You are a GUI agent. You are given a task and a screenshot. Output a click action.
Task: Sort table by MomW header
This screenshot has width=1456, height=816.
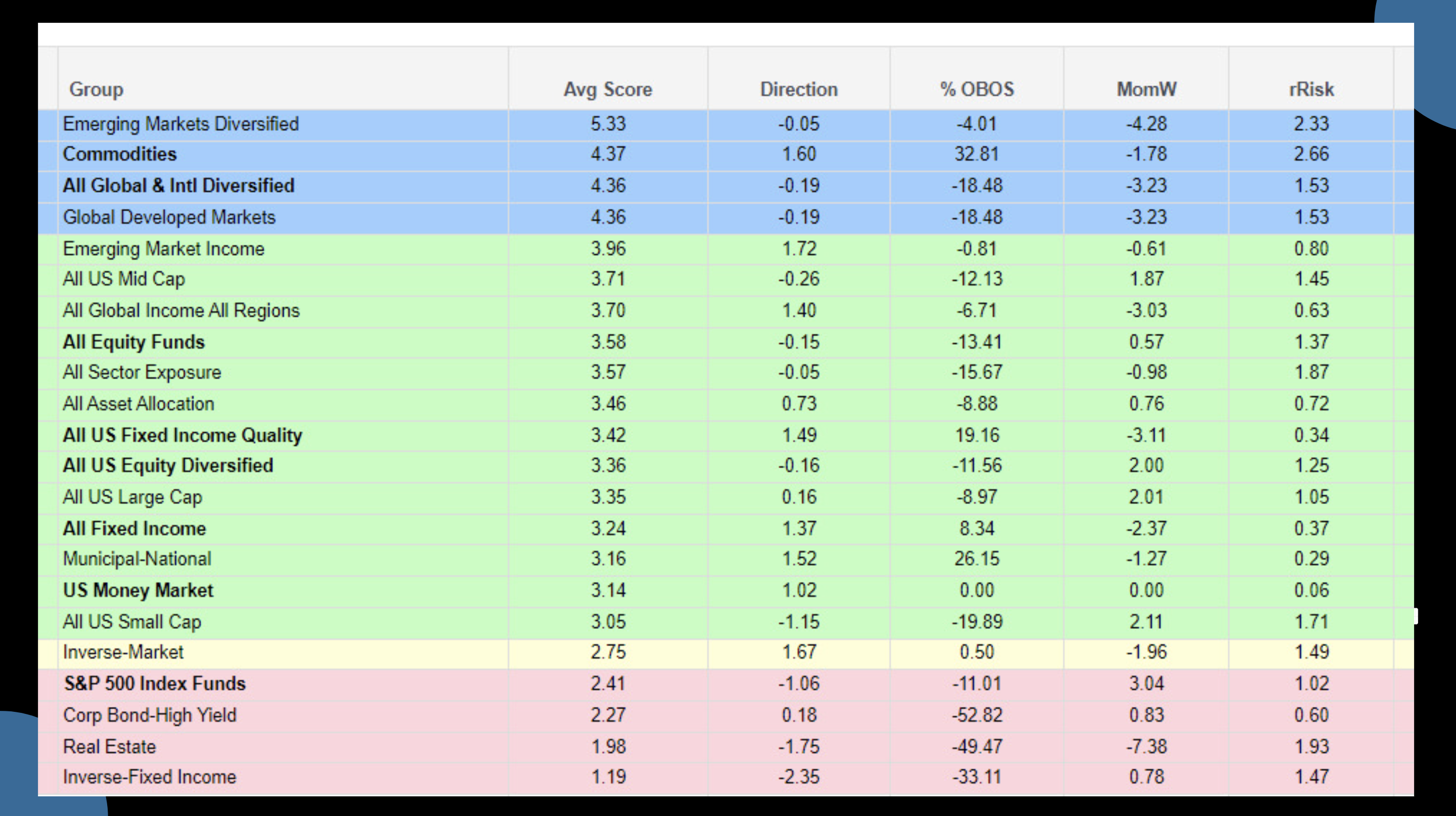[x=1146, y=89]
